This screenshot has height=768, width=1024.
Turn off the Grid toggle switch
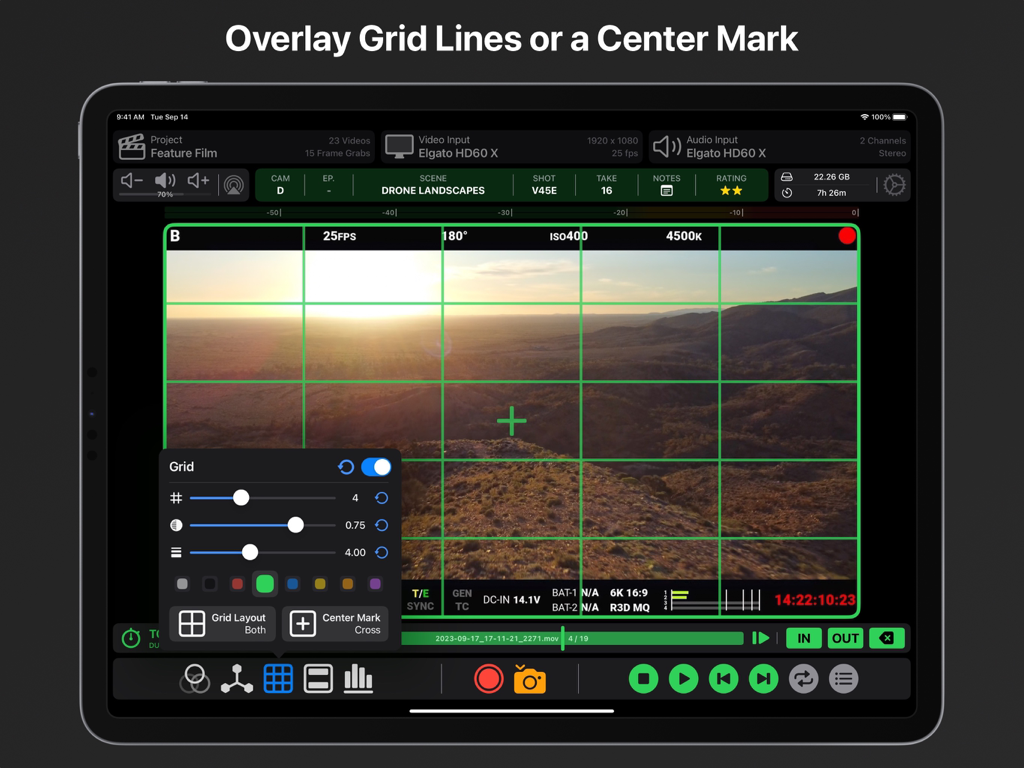(x=376, y=467)
